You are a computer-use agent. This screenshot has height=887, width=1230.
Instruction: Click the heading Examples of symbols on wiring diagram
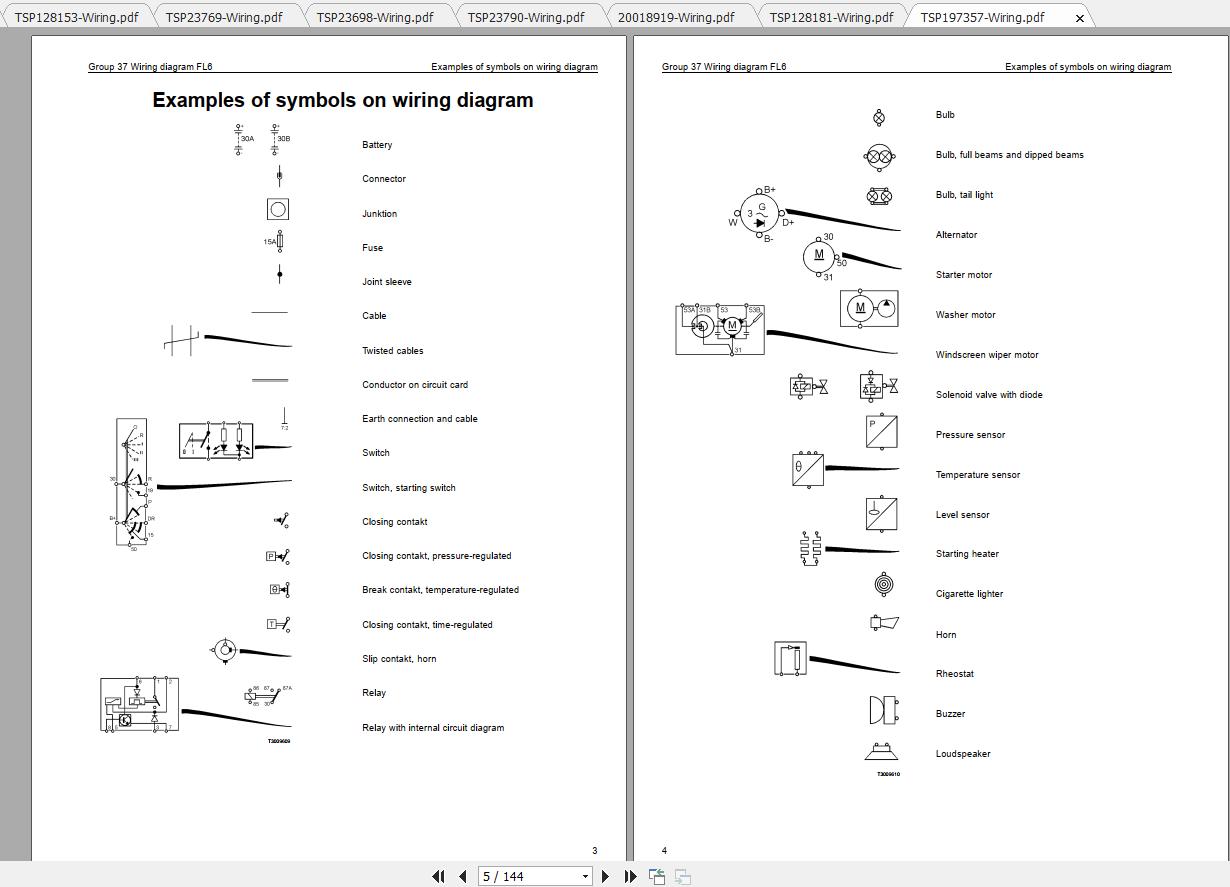click(x=342, y=100)
